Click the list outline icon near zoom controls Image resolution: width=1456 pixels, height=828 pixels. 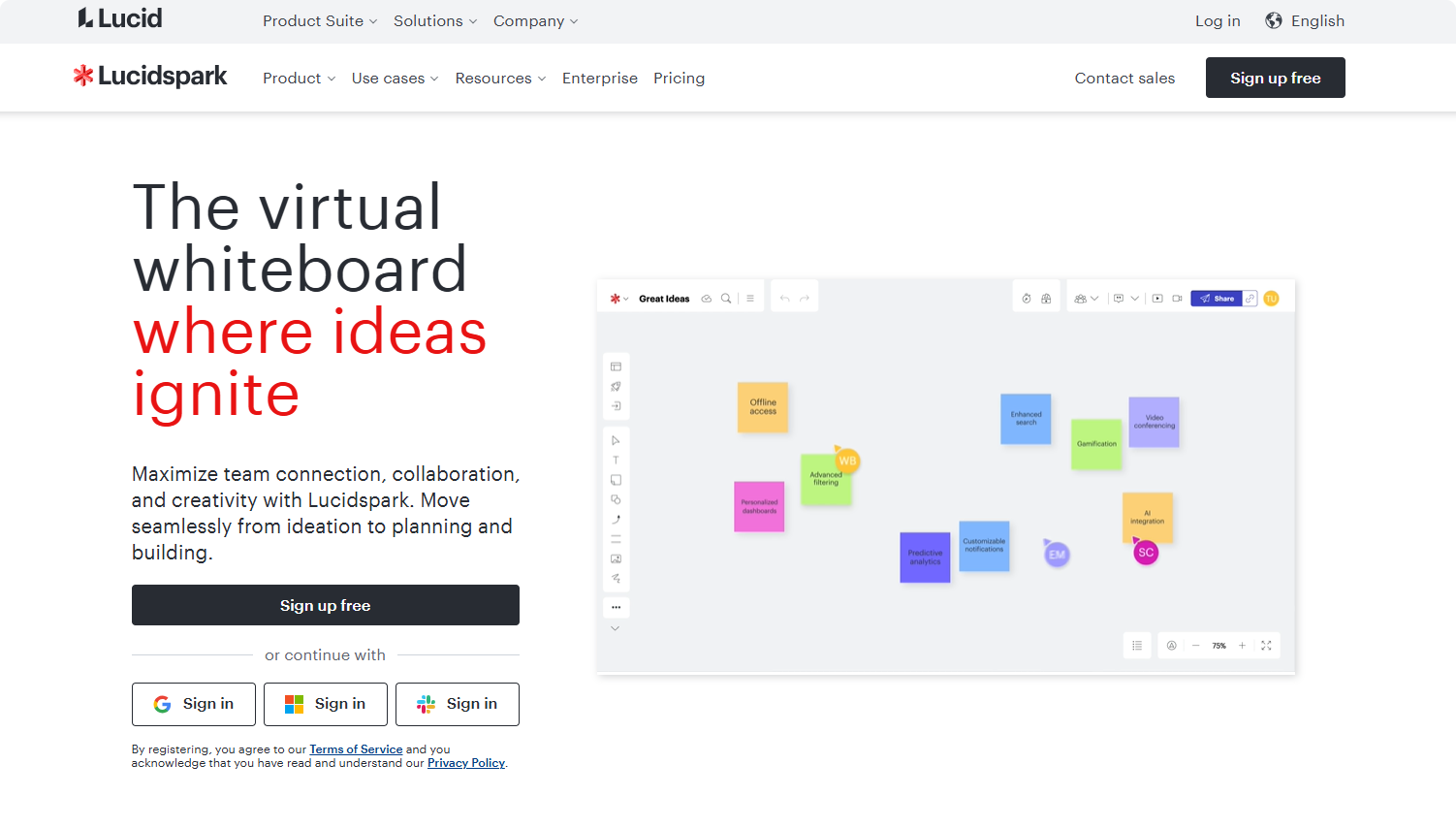pos(1137,645)
